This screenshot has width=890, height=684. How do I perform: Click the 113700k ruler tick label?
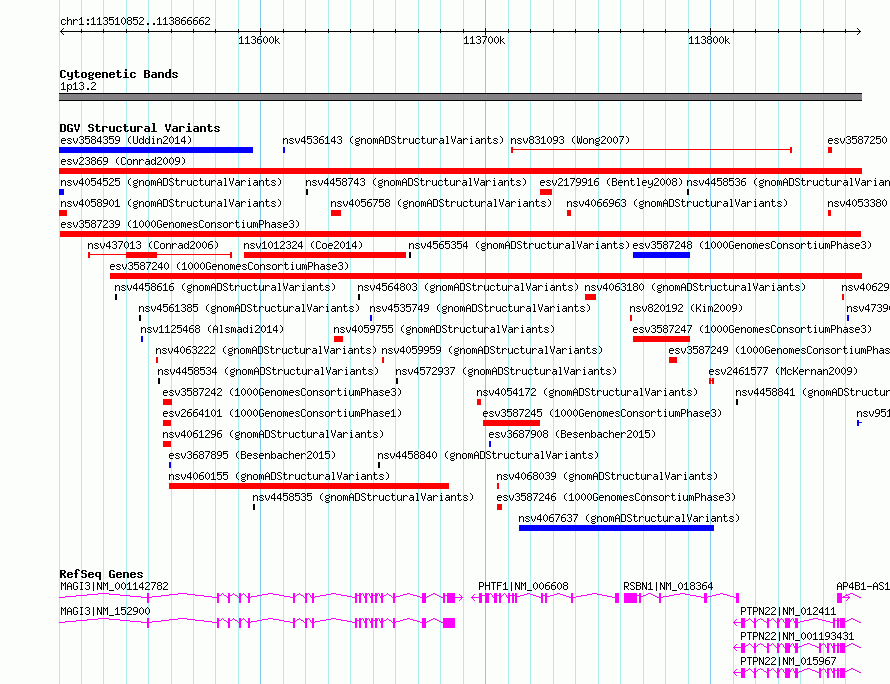pos(484,40)
